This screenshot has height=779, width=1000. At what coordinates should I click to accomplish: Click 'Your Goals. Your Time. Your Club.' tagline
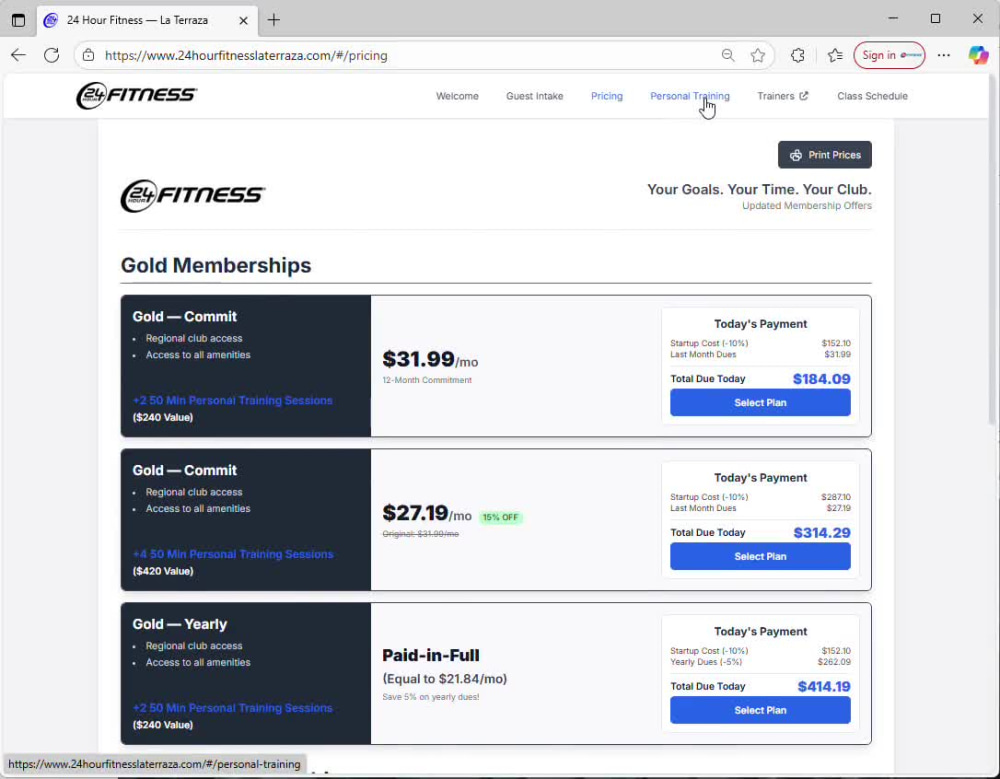coord(760,189)
